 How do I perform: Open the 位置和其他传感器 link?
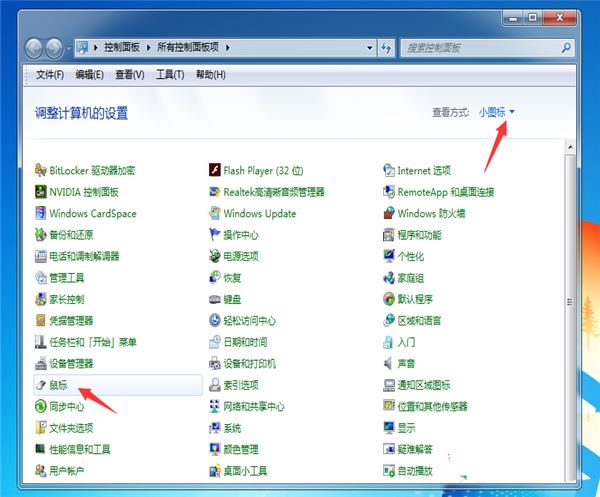pos(432,406)
